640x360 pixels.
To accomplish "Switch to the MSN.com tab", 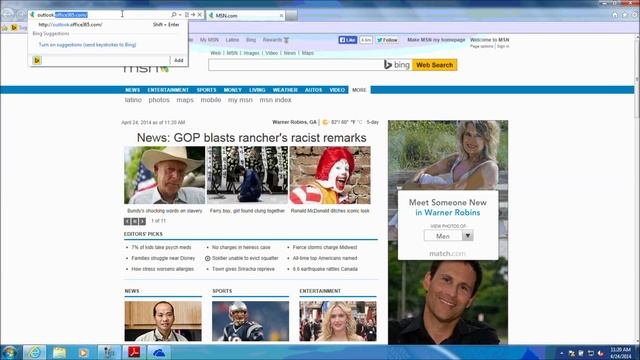I will 246,16.
